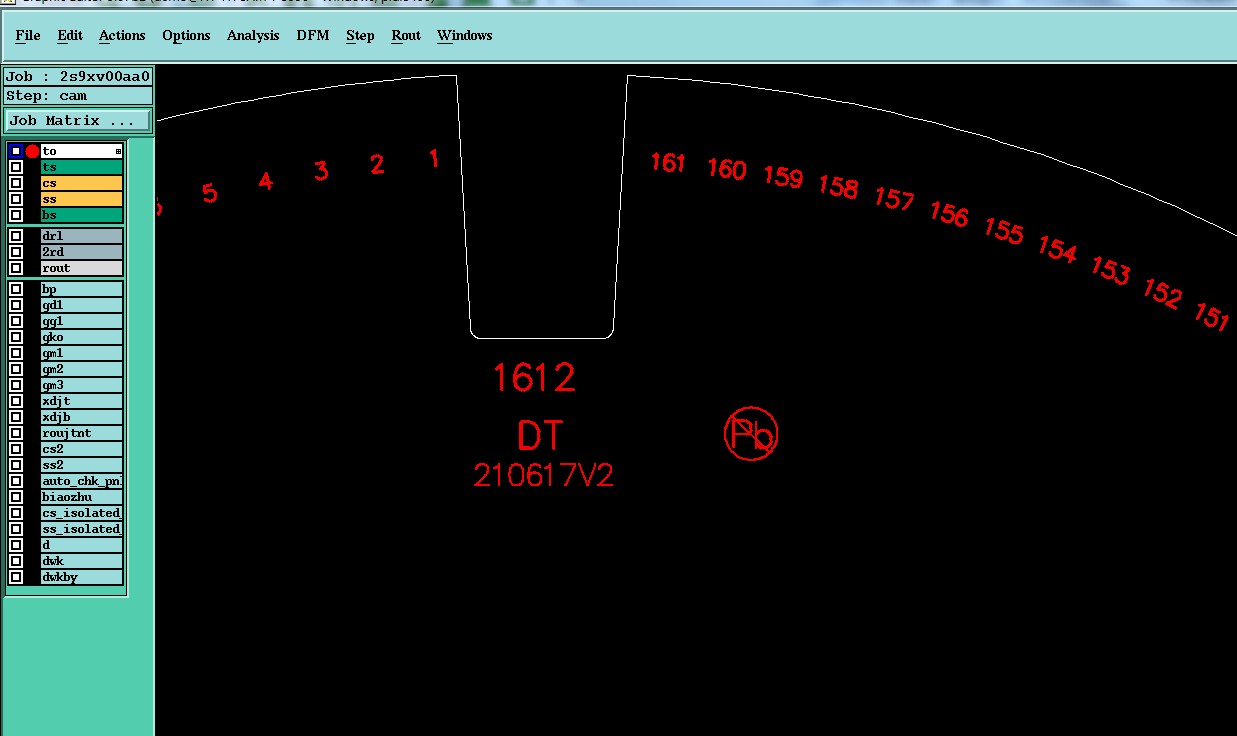Screen dimensions: 1237x736
Task: Toggle display checkbox for layer bs
Action: coord(16,215)
